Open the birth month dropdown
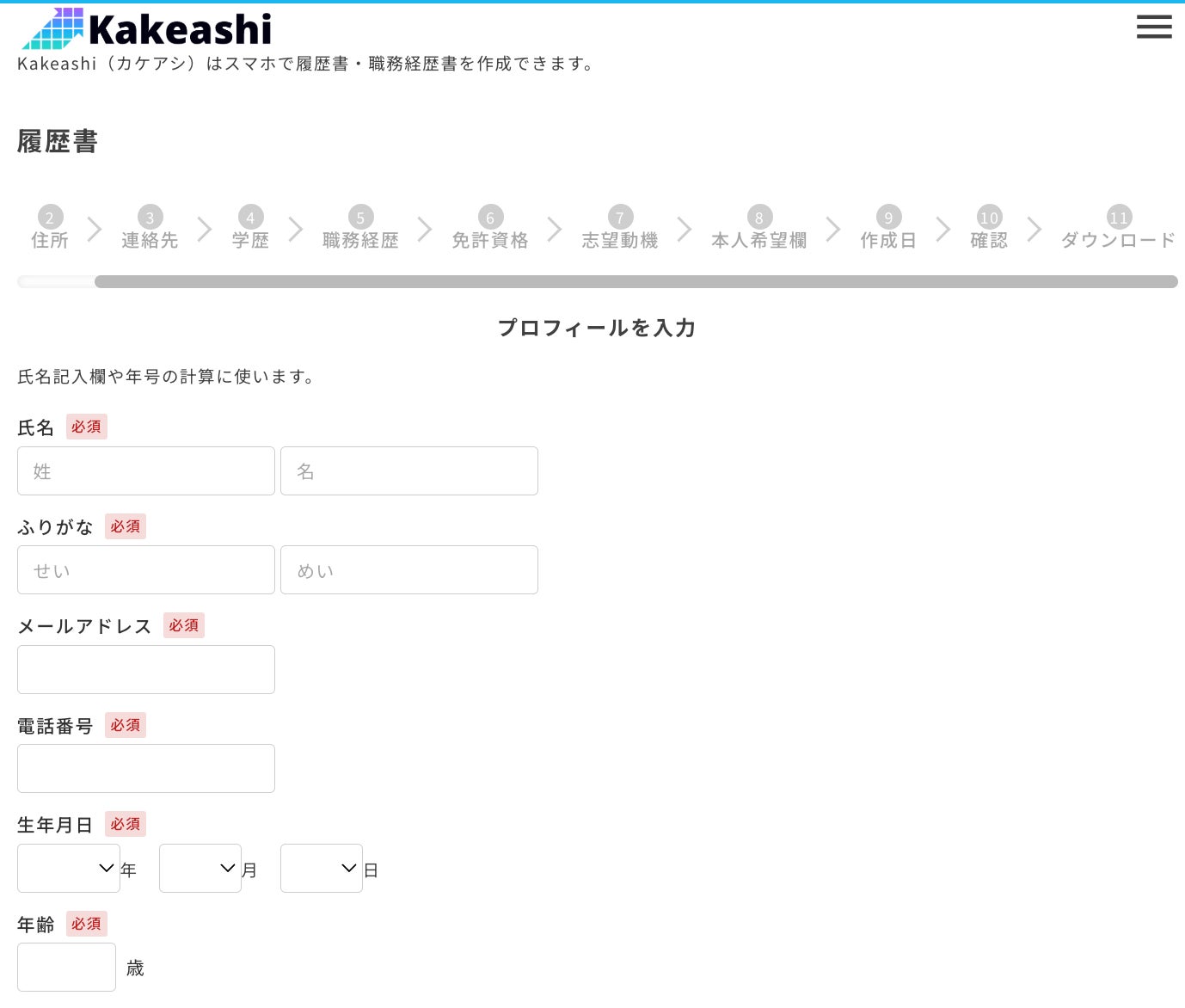 [x=200, y=868]
